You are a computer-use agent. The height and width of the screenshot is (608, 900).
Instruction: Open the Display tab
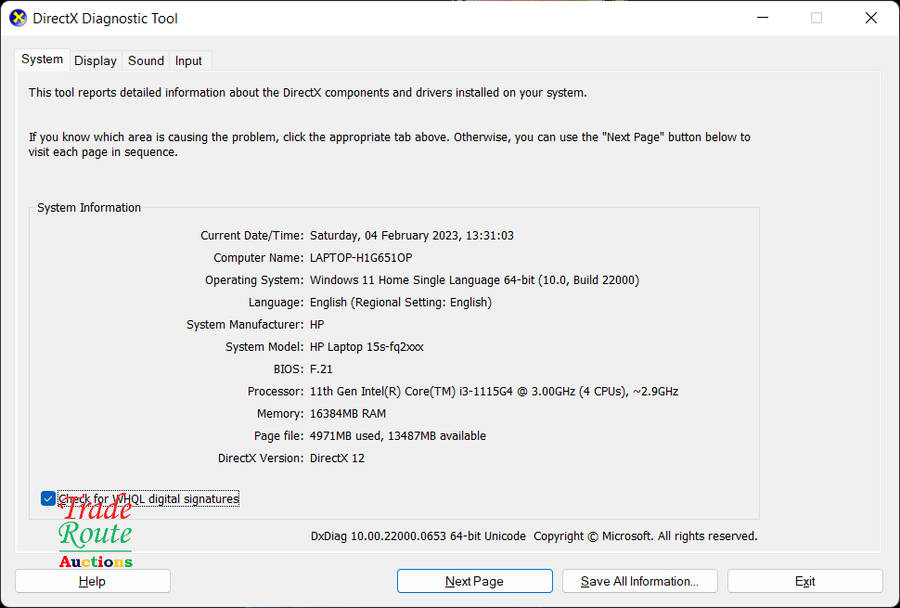[95, 61]
